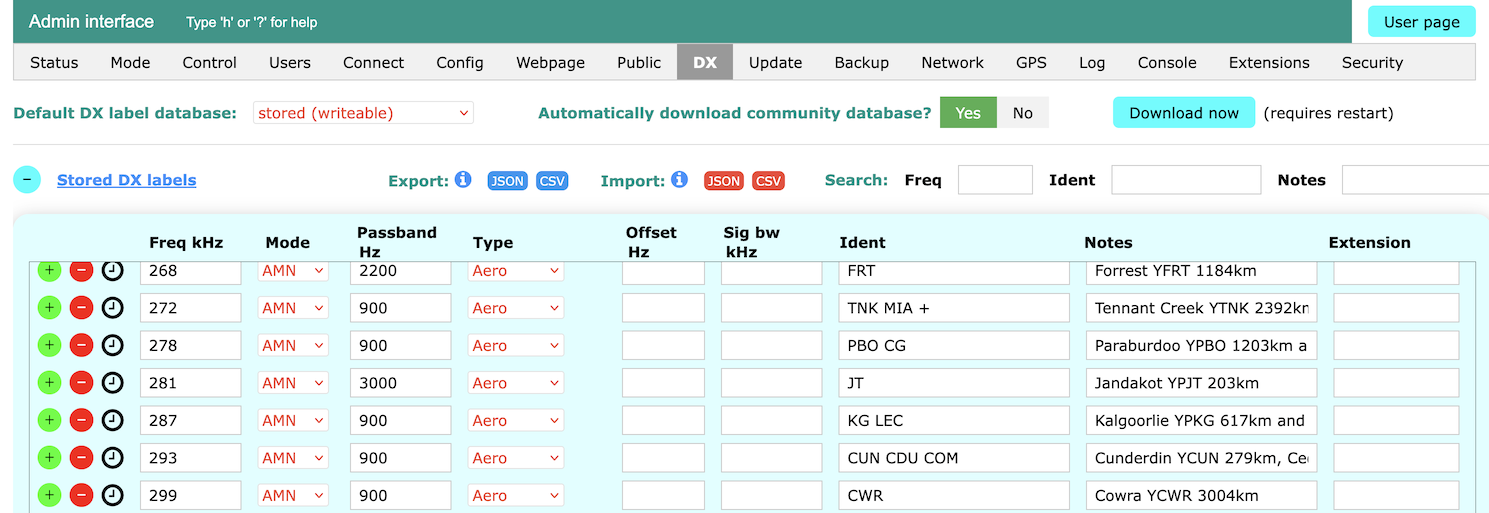1489x513 pixels.
Task: Click the clock icon for the 272 kHz row
Action: tap(113, 308)
